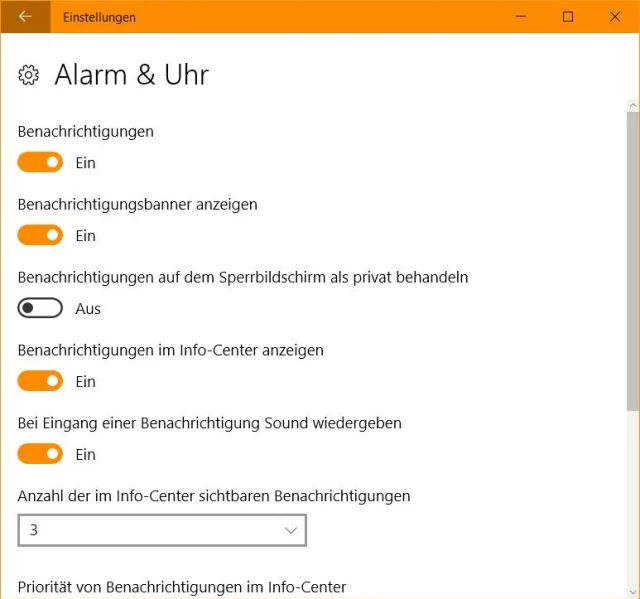Close the Einstellungen window

tap(614, 17)
